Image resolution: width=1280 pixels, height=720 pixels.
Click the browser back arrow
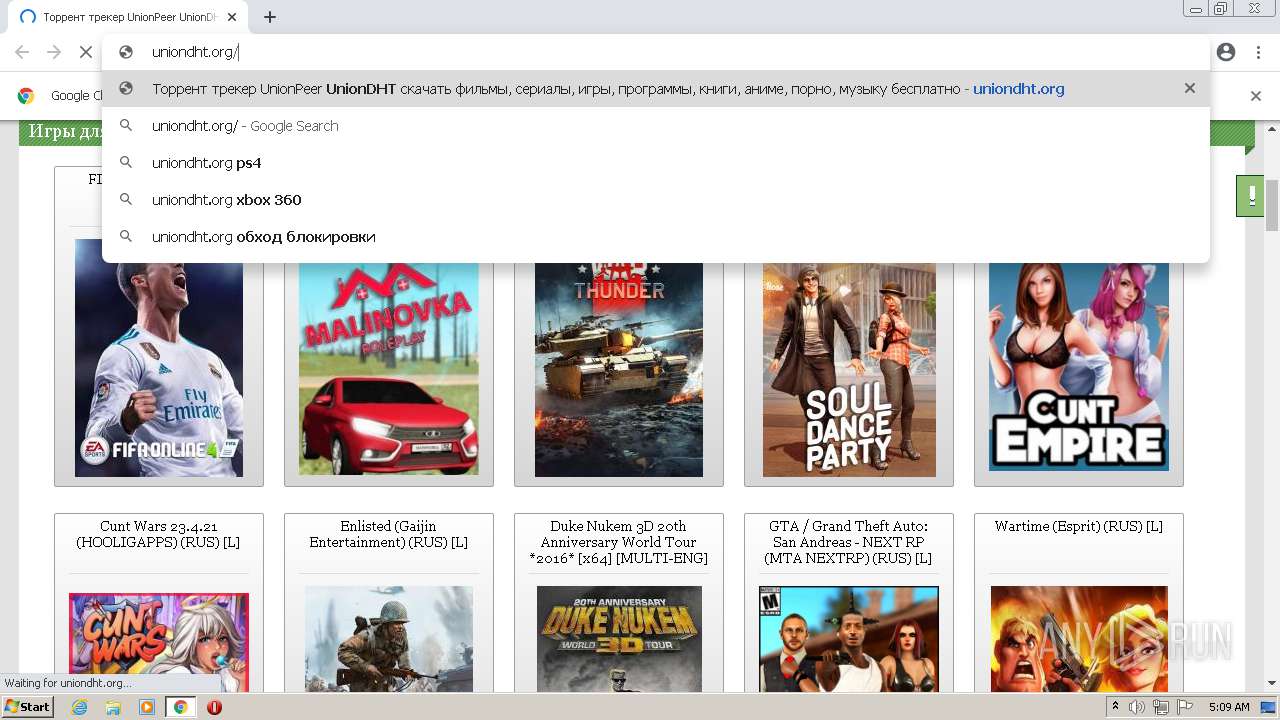[x=22, y=52]
